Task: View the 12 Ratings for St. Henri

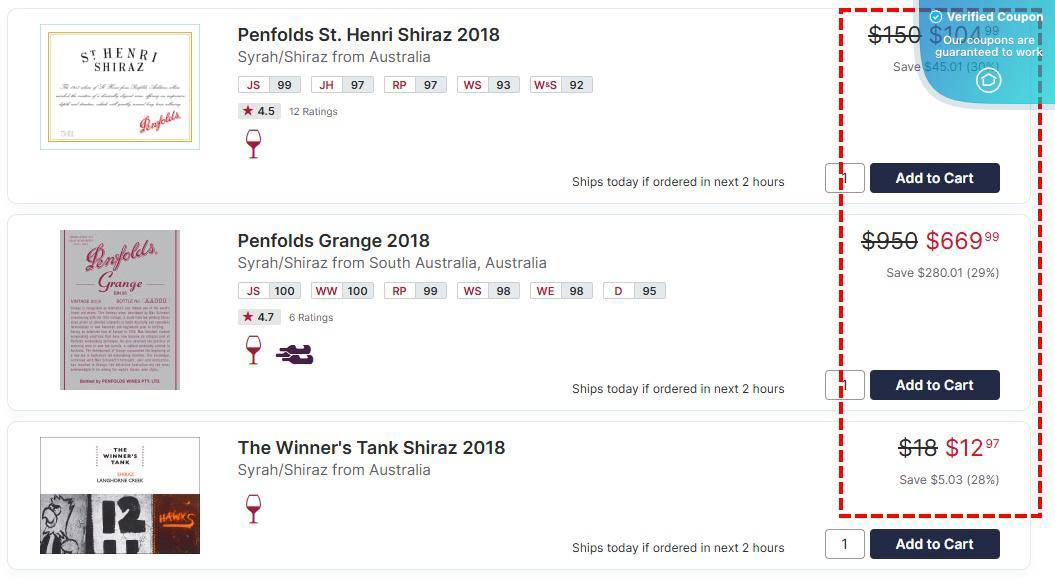Action: pyautogui.click(x=313, y=112)
